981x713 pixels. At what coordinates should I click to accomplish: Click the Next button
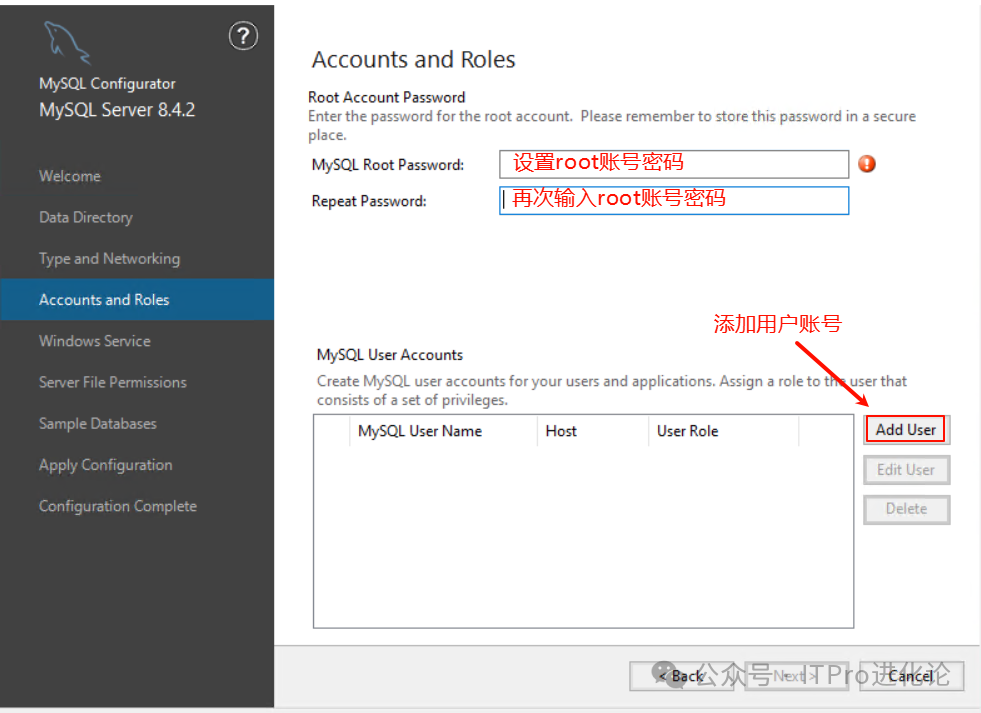[796, 676]
